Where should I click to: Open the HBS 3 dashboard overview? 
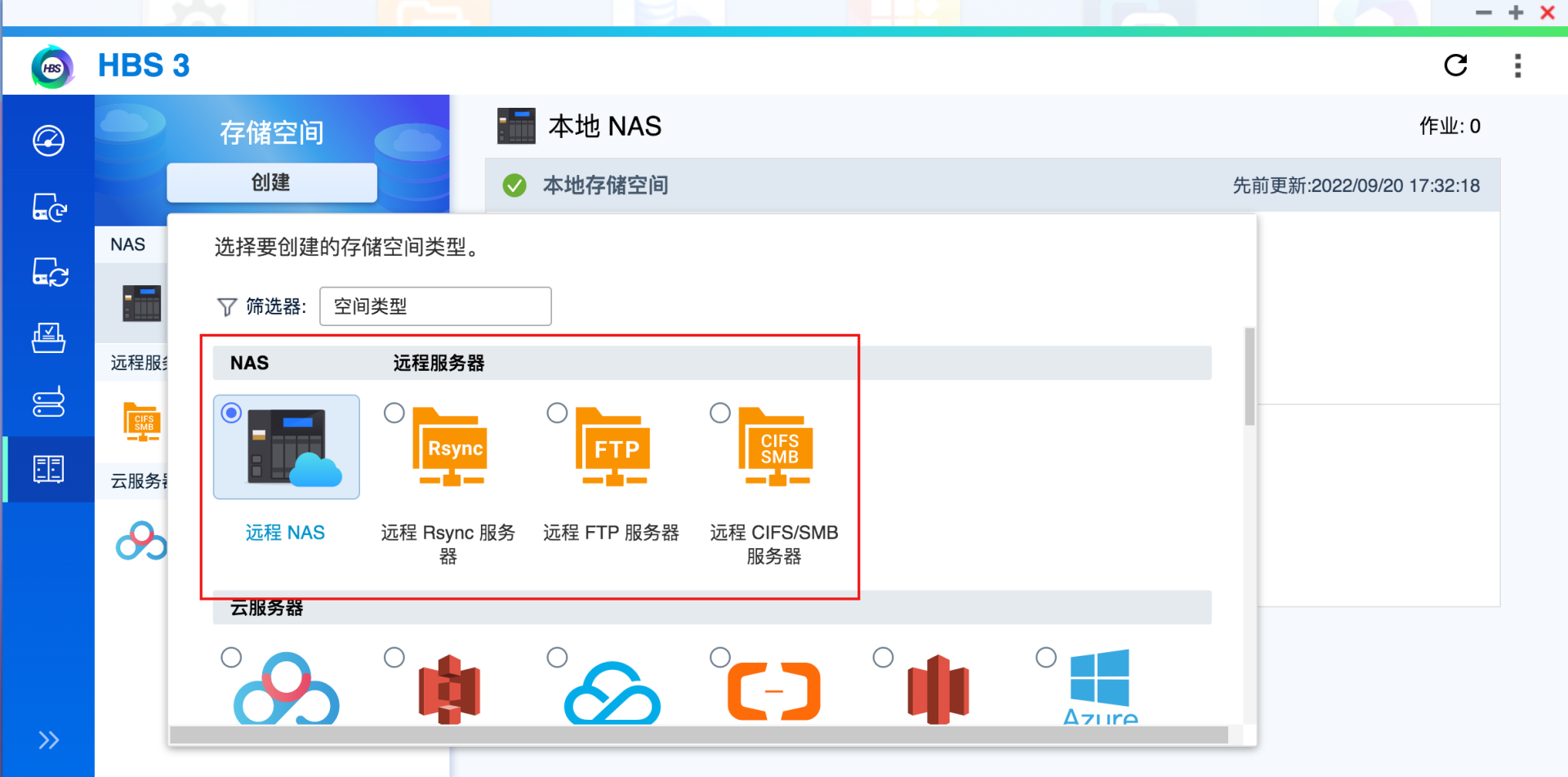[x=48, y=139]
